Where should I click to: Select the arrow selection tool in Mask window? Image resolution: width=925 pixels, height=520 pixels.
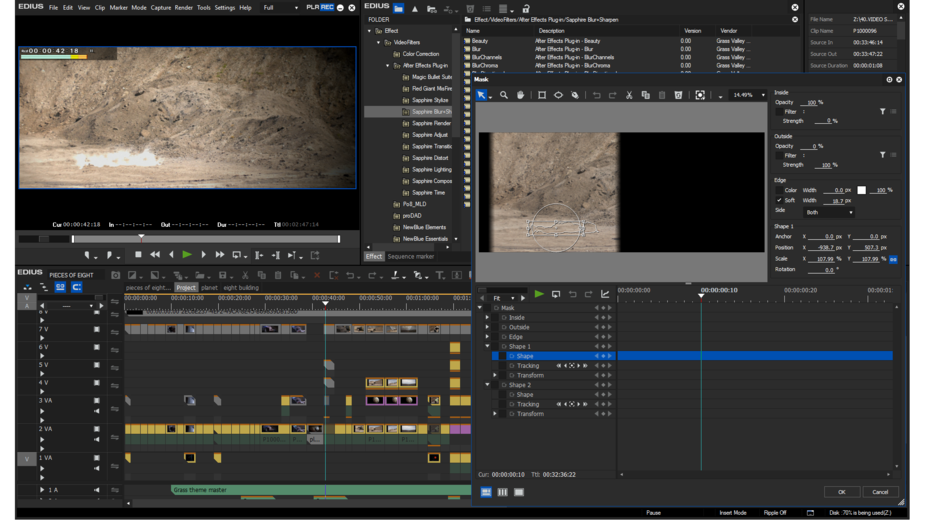(481, 95)
